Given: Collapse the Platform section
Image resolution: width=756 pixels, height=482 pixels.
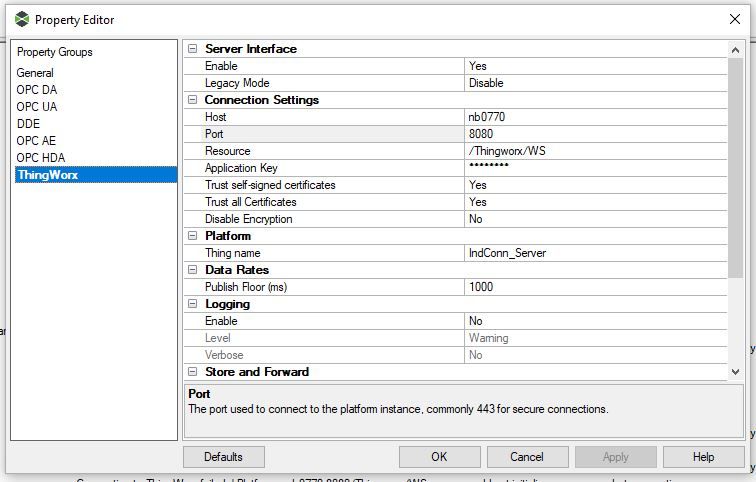Looking at the screenshot, I should click(192, 236).
